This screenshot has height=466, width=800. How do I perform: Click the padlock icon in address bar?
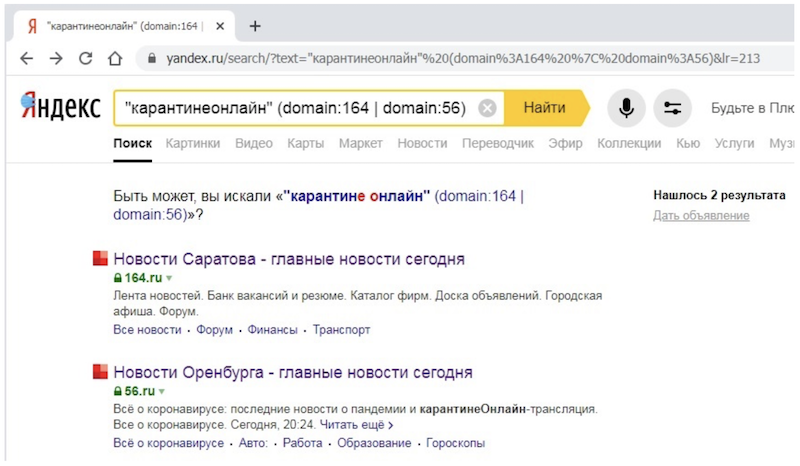coord(152,59)
